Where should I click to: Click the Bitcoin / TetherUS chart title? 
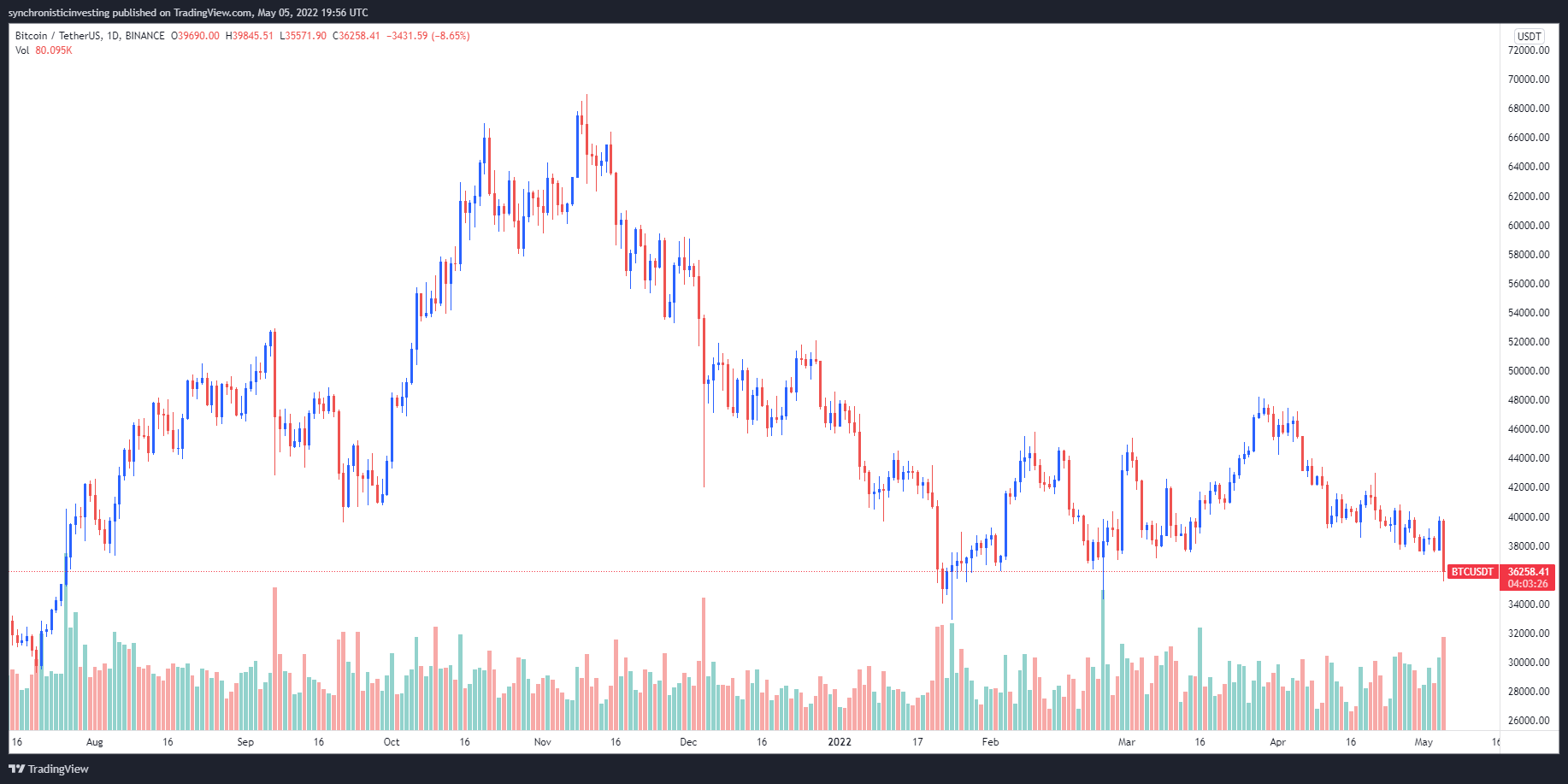tap(90, 36)
